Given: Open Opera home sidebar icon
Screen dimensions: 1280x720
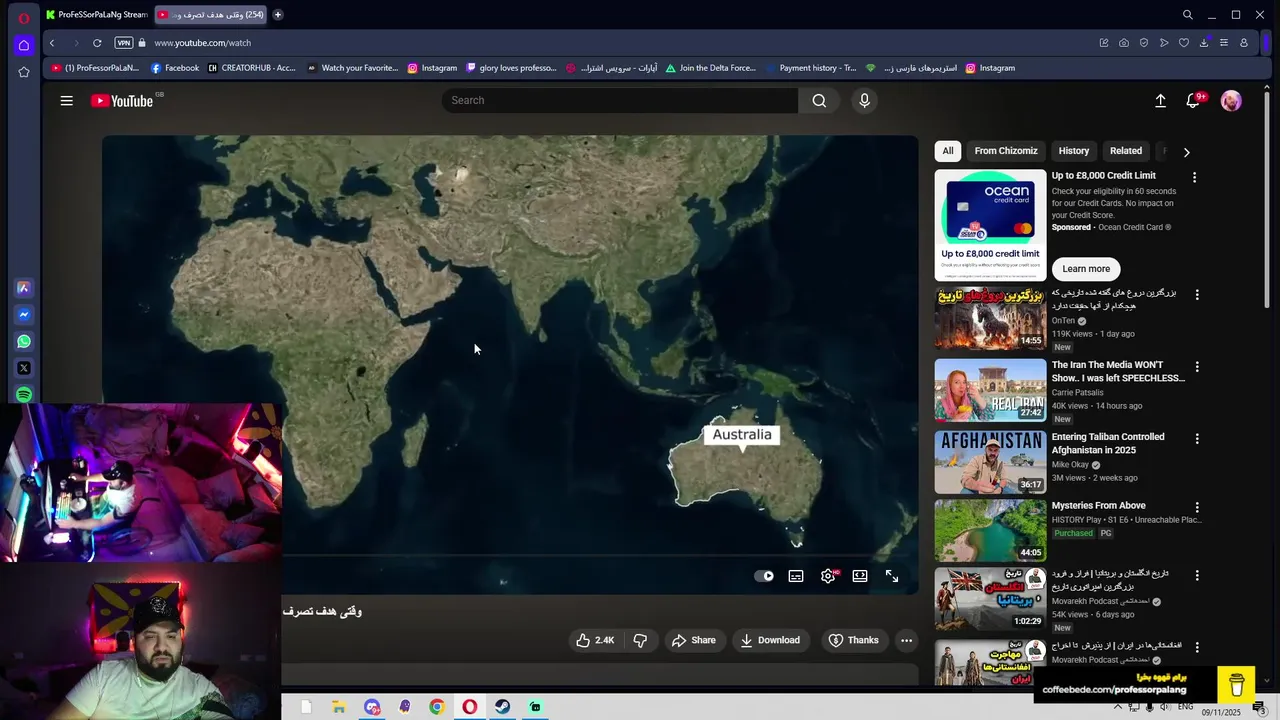Looking at the screenshot, I should tap(24, 45).
